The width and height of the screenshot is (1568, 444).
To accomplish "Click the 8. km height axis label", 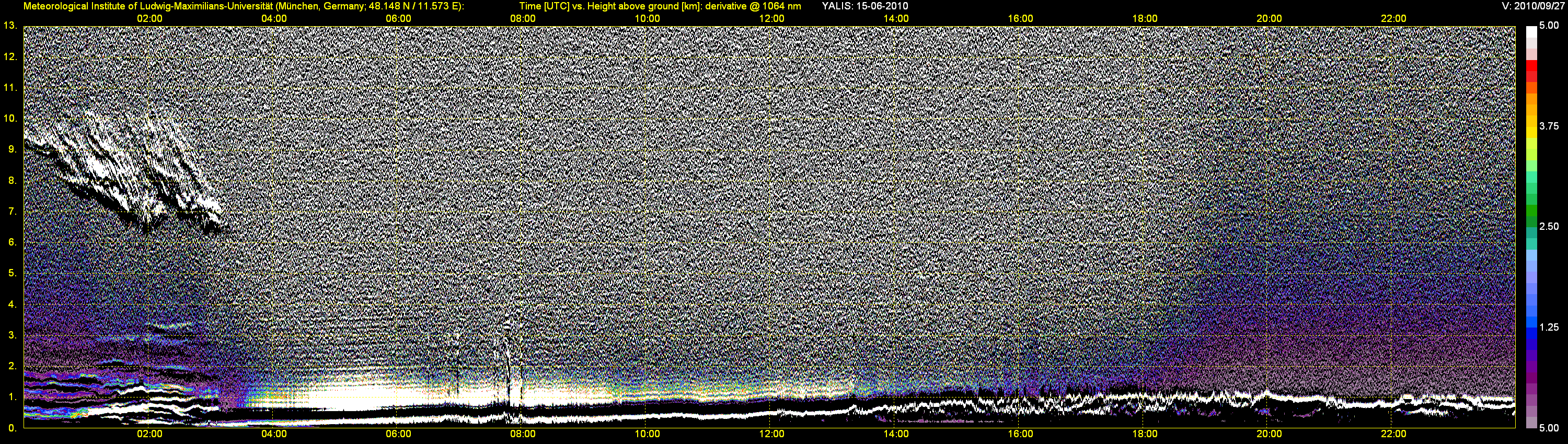I will pyautogui.click(x=13, y=180).
